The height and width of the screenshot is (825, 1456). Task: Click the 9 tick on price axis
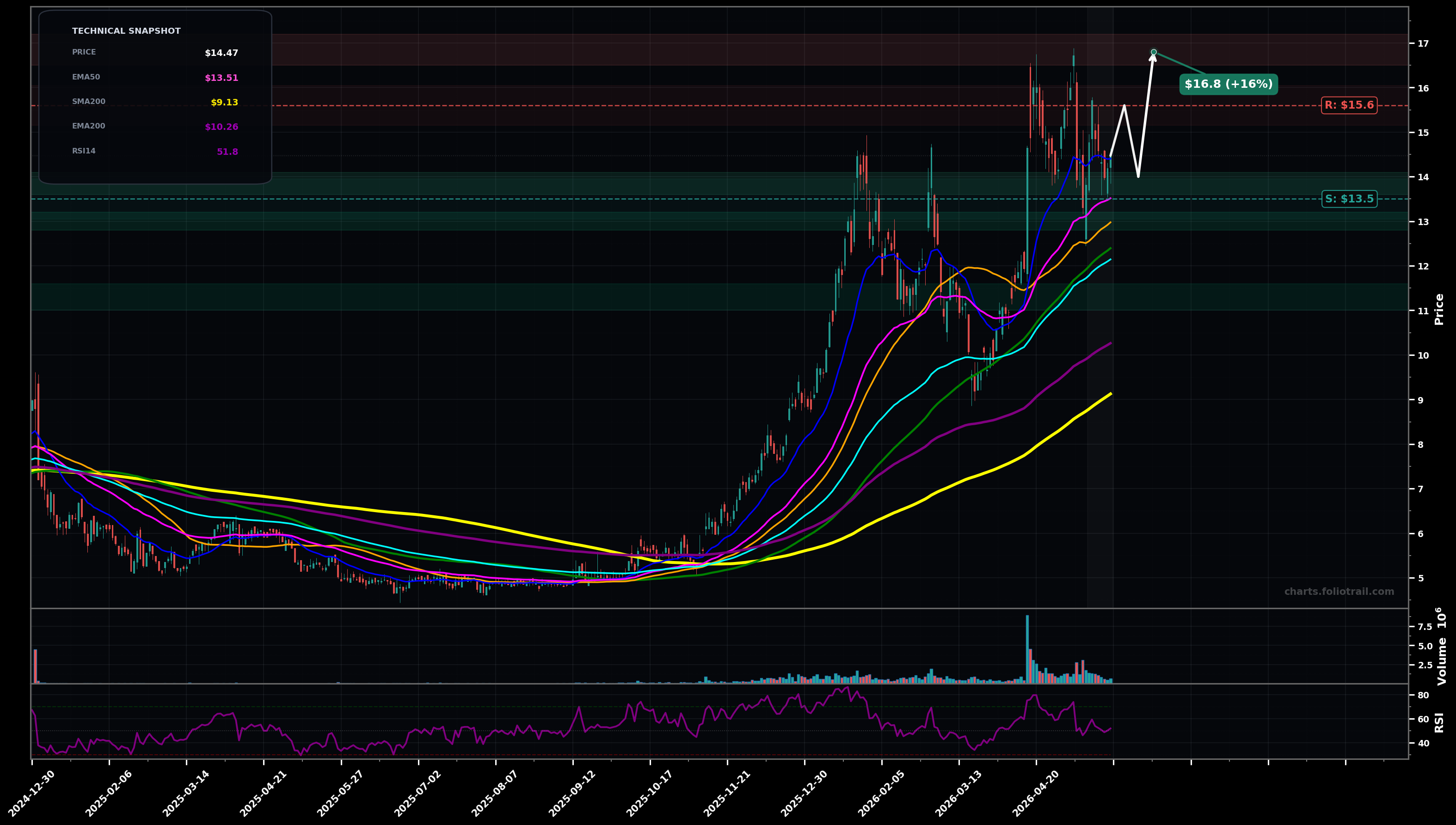1420,400
